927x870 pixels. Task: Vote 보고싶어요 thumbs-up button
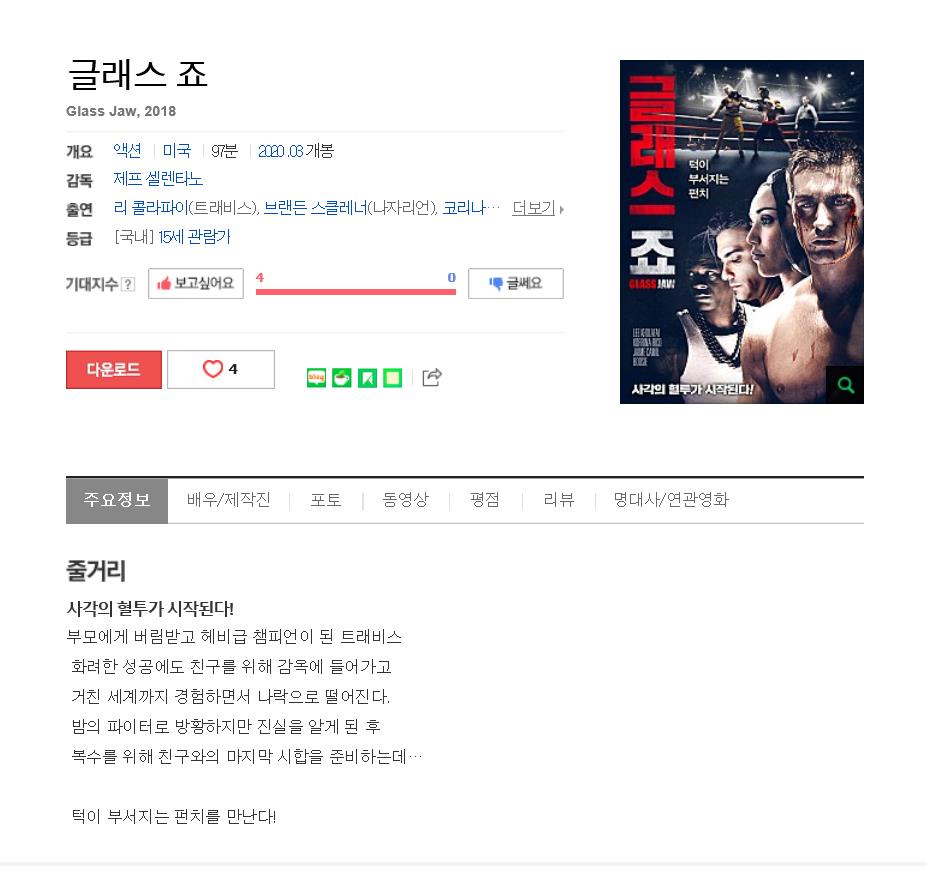(x=196, y=284)
